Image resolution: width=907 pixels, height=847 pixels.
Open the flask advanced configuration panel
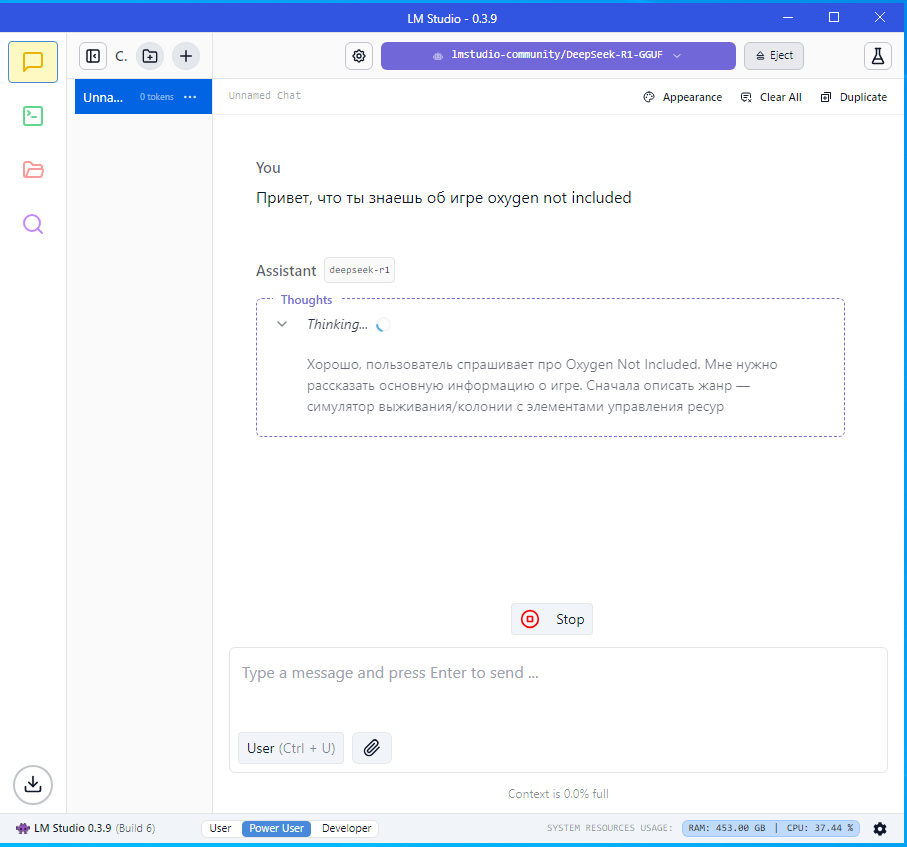877,56
